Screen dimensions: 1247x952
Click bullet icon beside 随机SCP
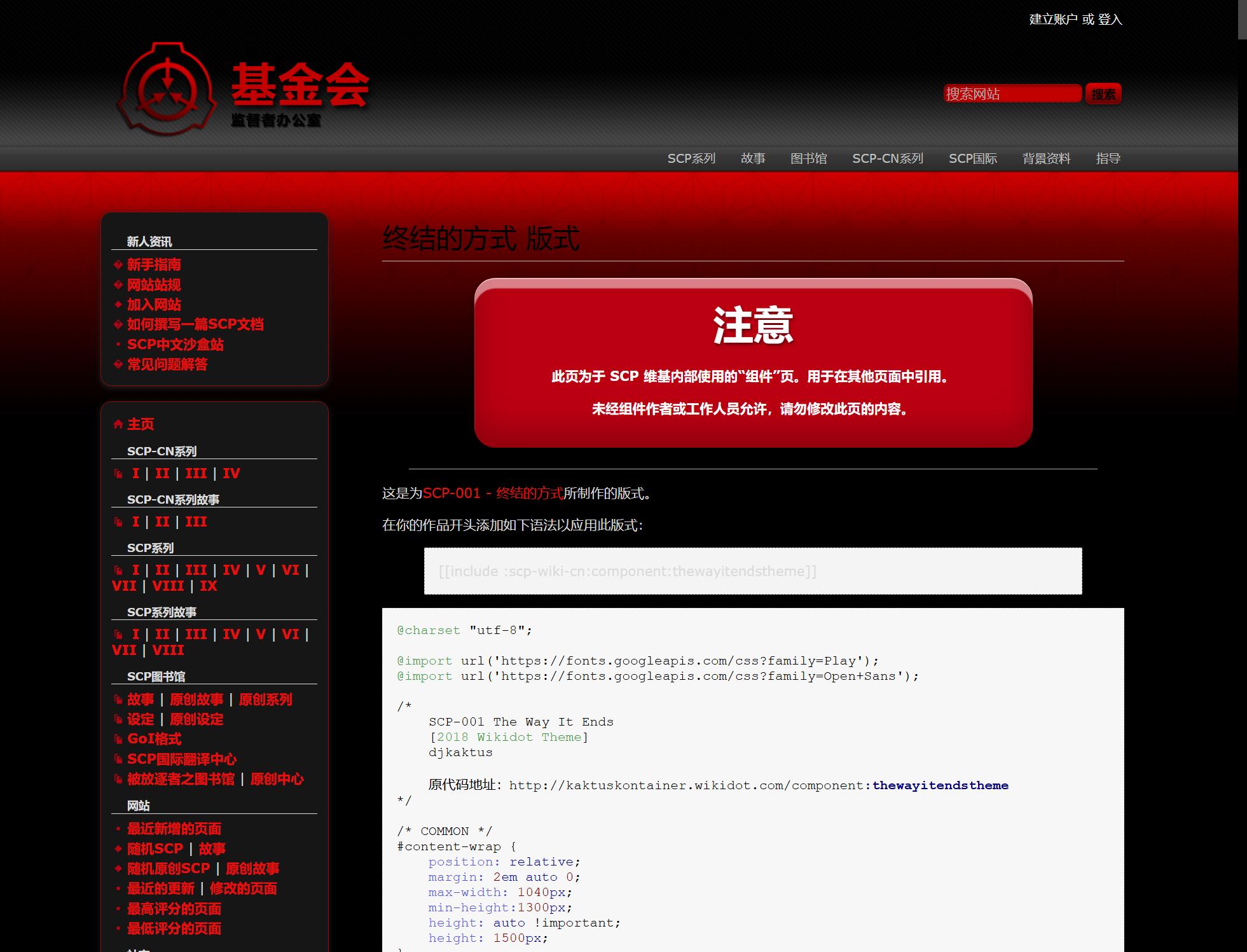pos(118,849)
